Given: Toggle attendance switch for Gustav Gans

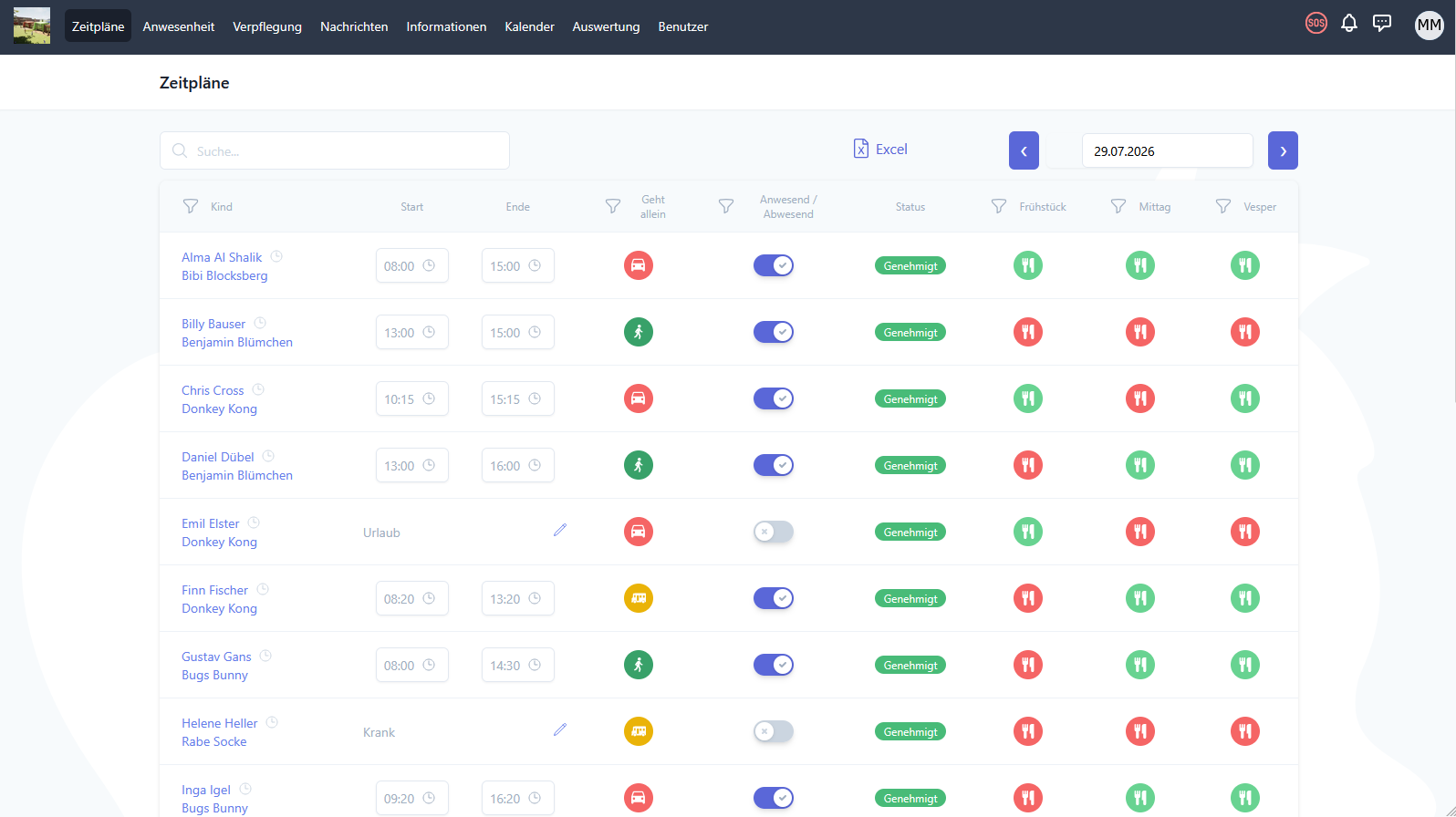Looking at the screenshot, I should coord(774,665).
